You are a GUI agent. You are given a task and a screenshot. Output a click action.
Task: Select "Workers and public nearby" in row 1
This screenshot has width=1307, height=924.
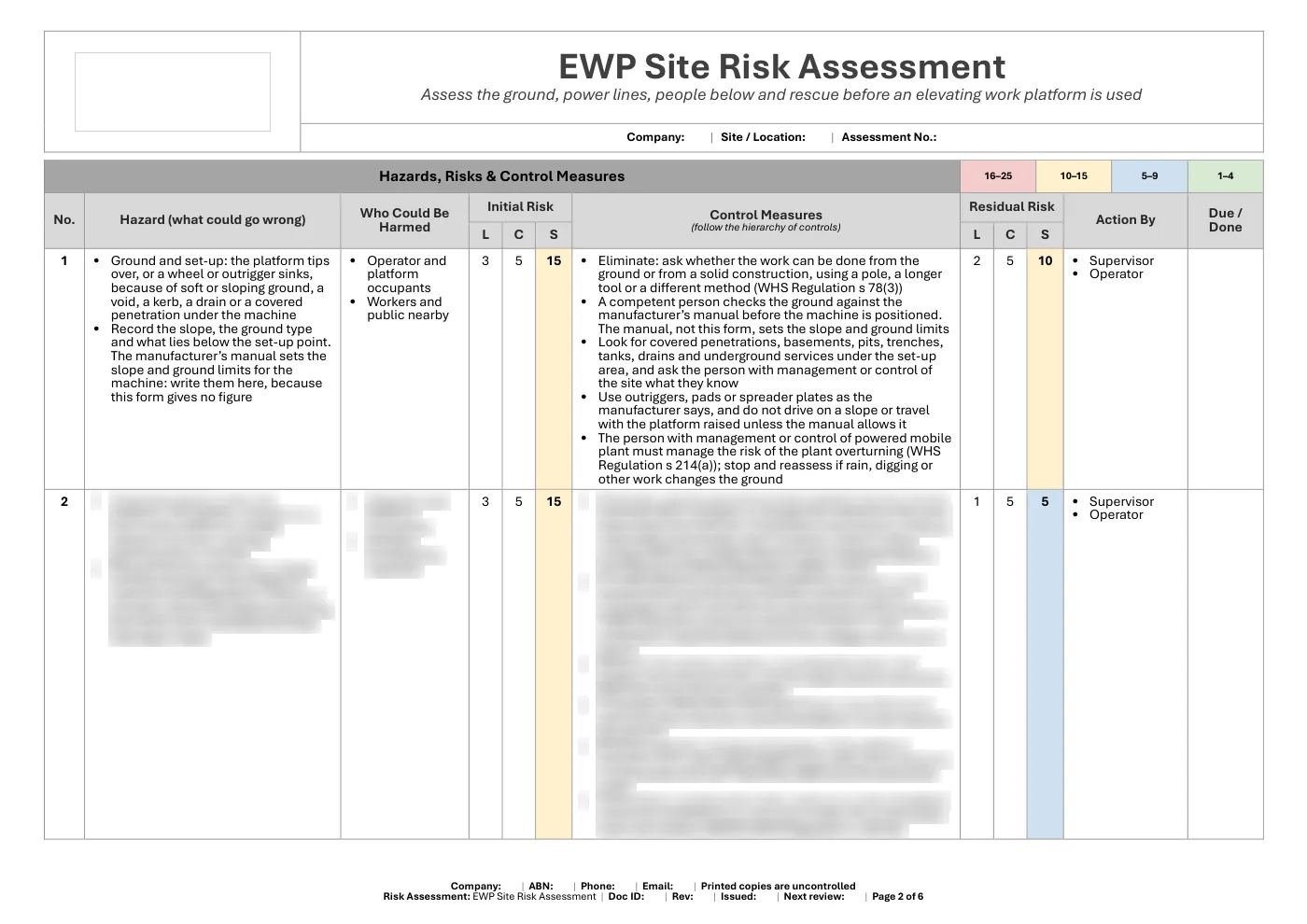408,309
